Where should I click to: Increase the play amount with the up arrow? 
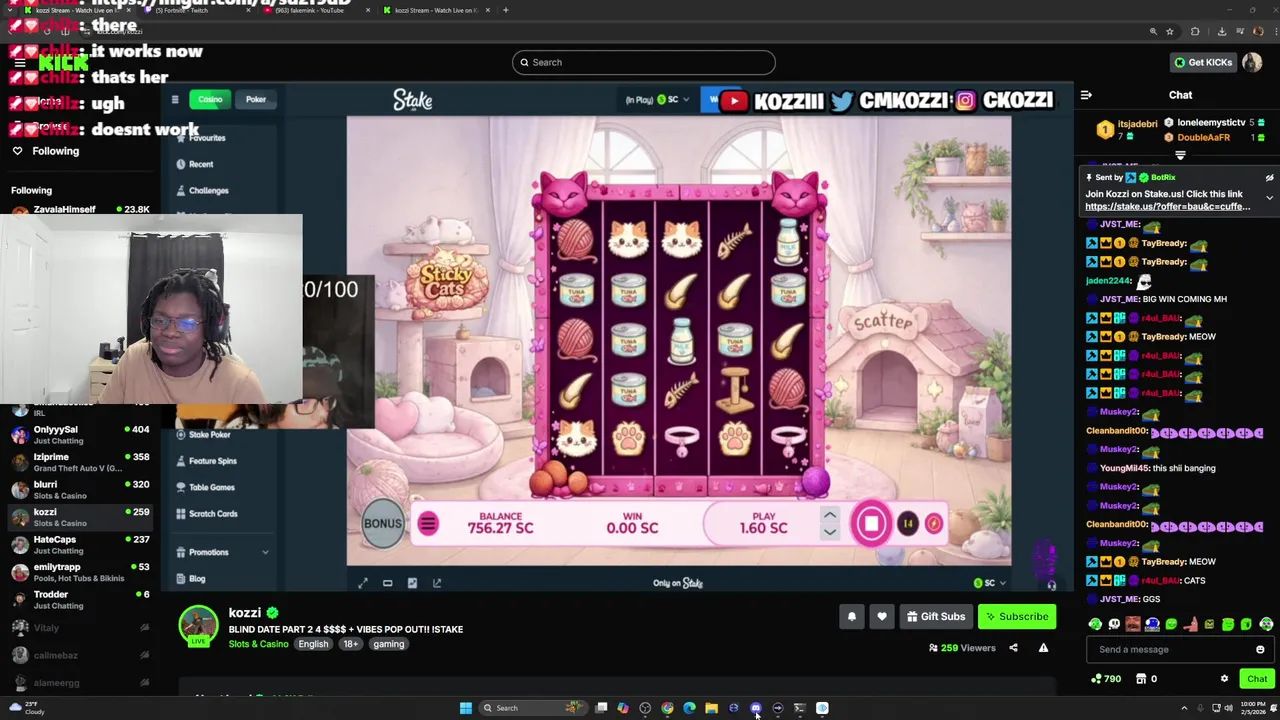tap(829, 516)
